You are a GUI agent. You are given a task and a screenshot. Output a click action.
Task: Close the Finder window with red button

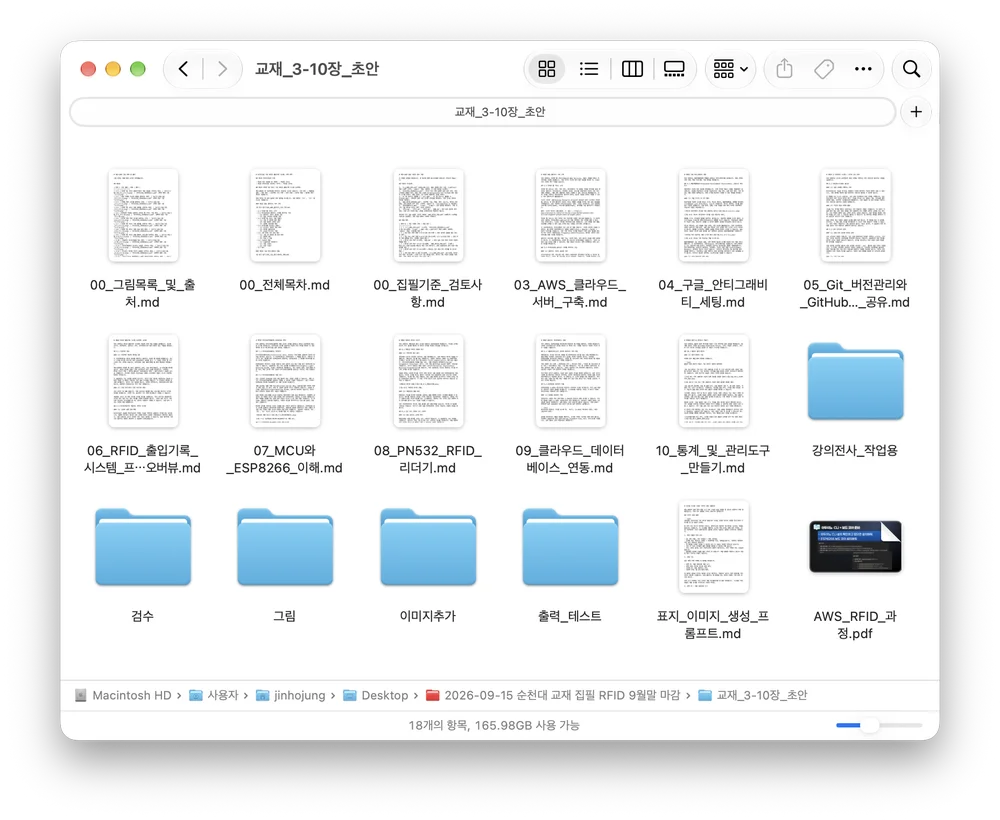tap(88, 69)
